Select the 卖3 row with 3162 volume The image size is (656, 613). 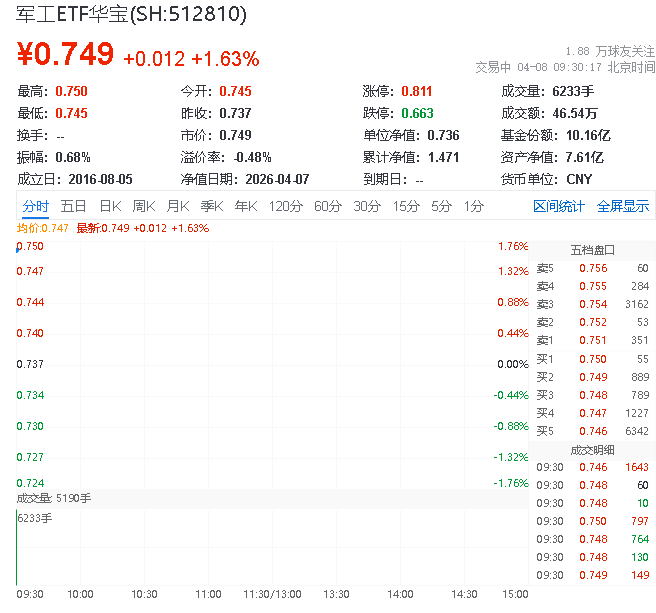pyautogui.click(x=592, y=304)
